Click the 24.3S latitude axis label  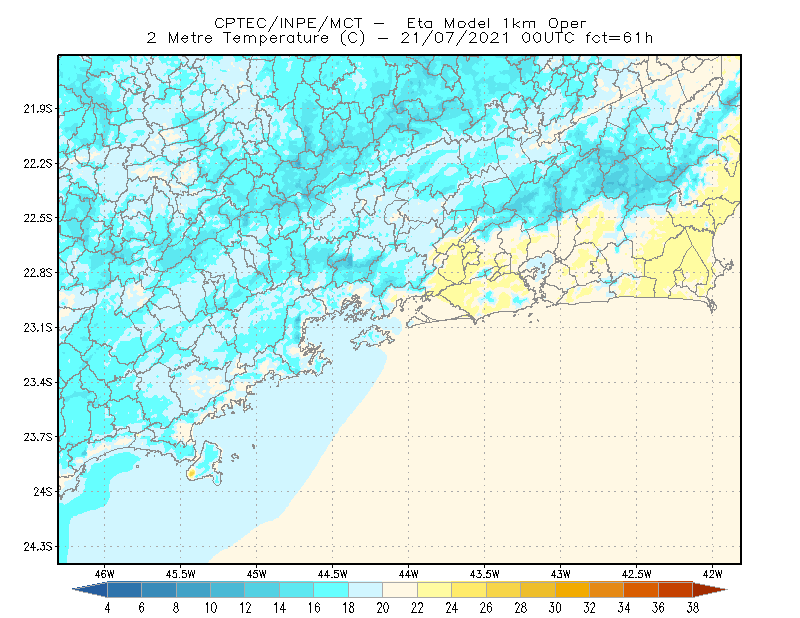(x=37, y=547)
